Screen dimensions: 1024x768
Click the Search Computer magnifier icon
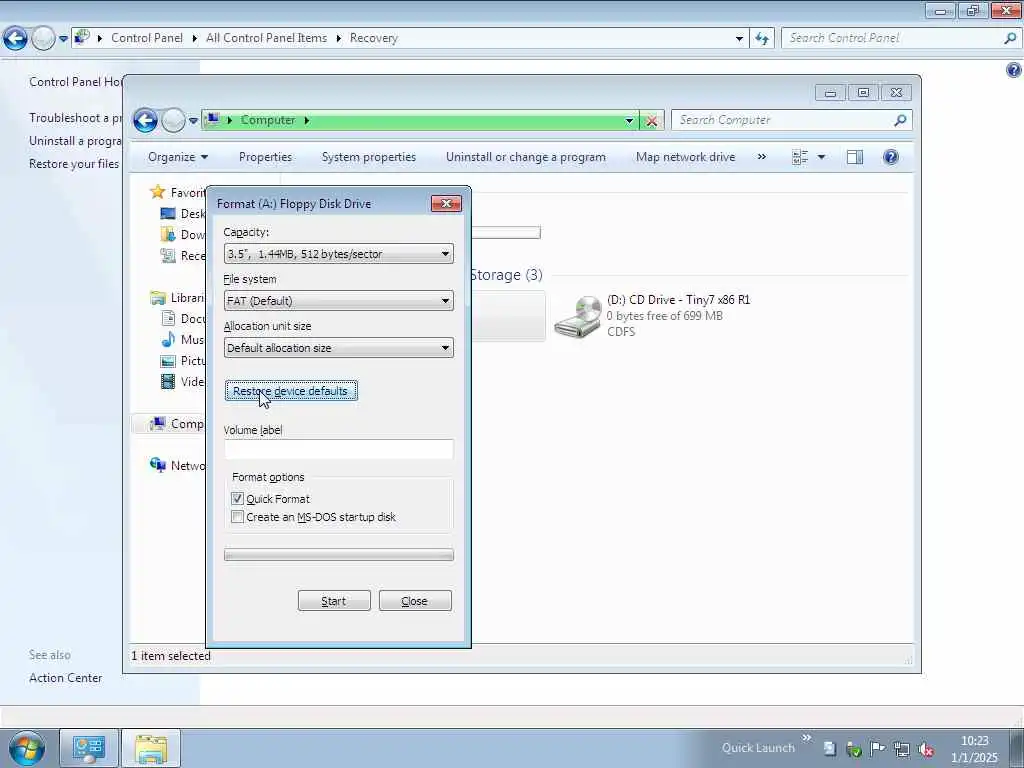tap(901, 120)
